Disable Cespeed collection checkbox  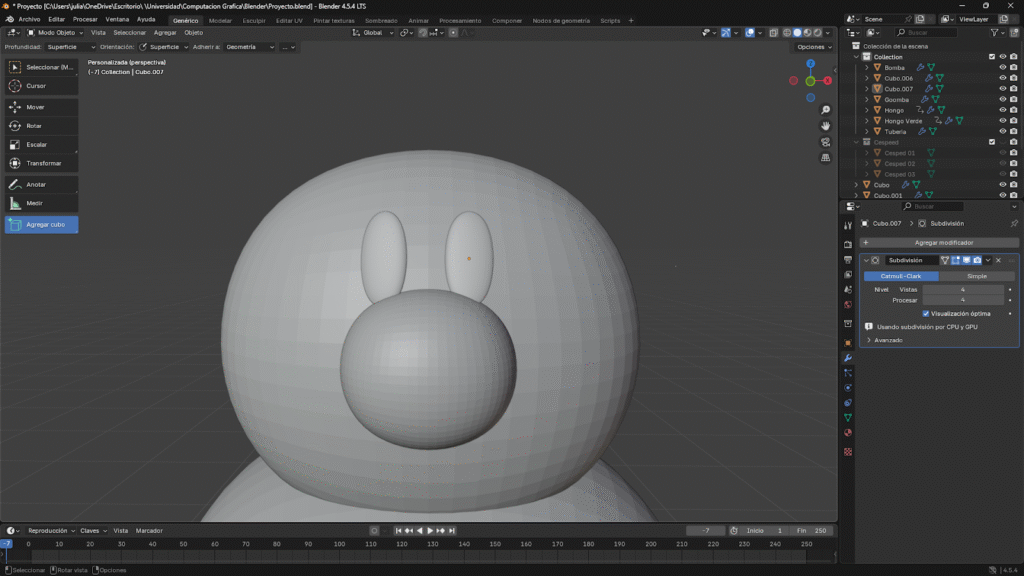[x=992, y=142]
